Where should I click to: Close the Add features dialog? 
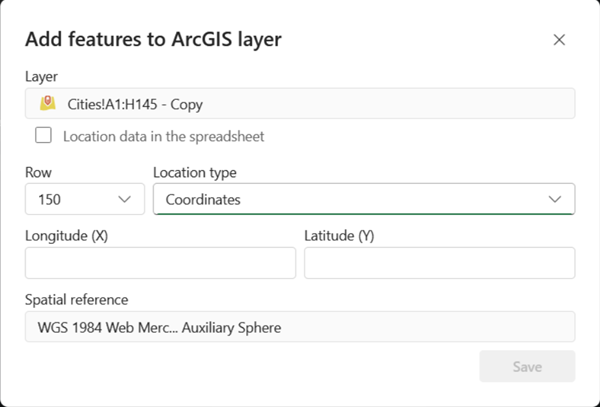[559, 40]
